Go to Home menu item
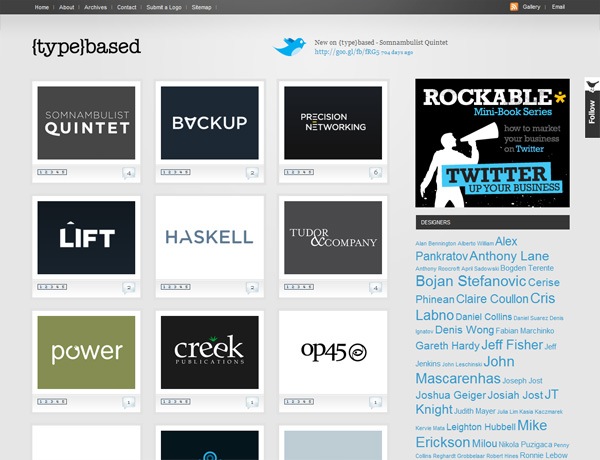Image resolution: width=600 pixels, height=460 pixels. [42, 7]
